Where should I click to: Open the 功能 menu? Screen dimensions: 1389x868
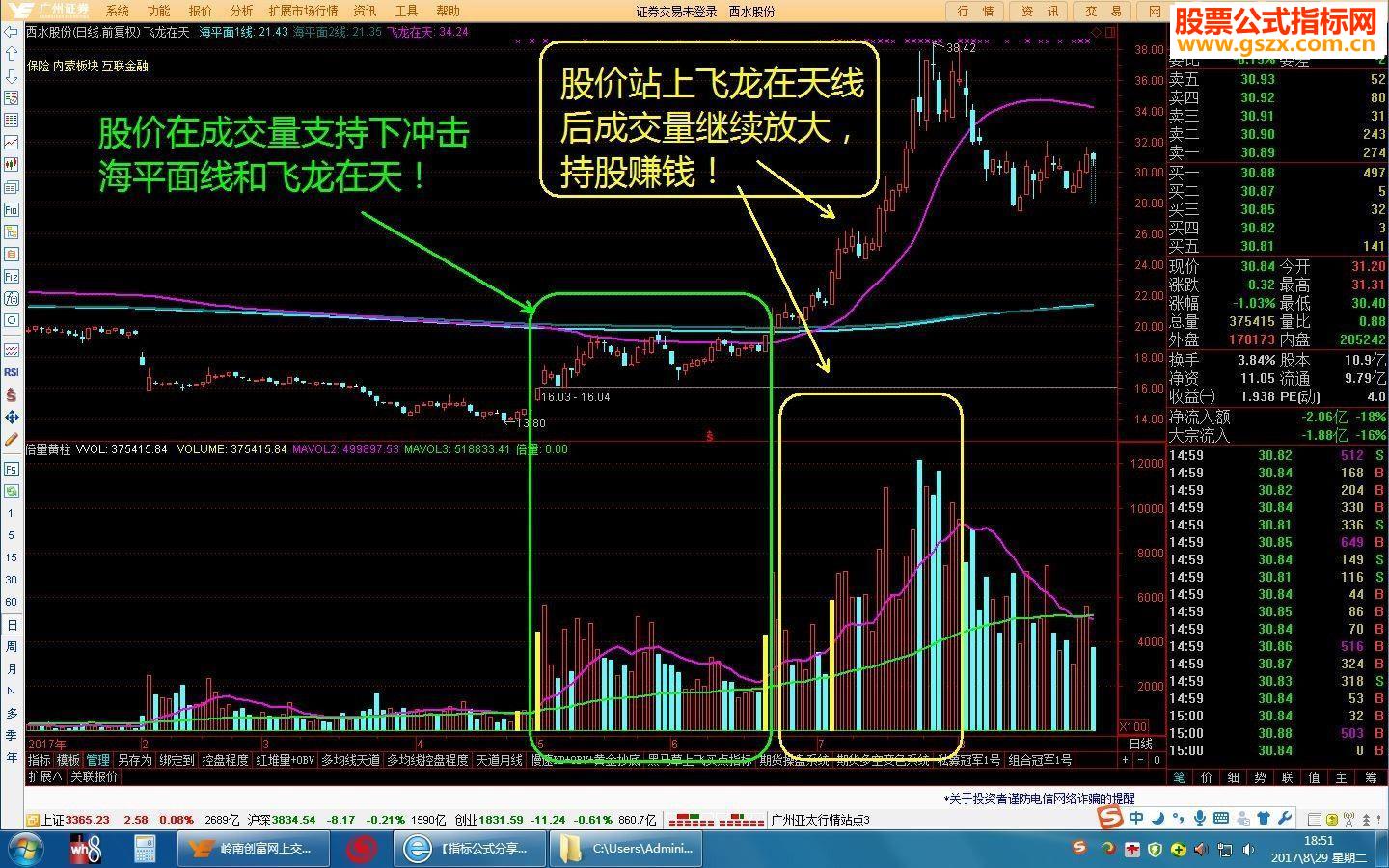coord(158,11)
